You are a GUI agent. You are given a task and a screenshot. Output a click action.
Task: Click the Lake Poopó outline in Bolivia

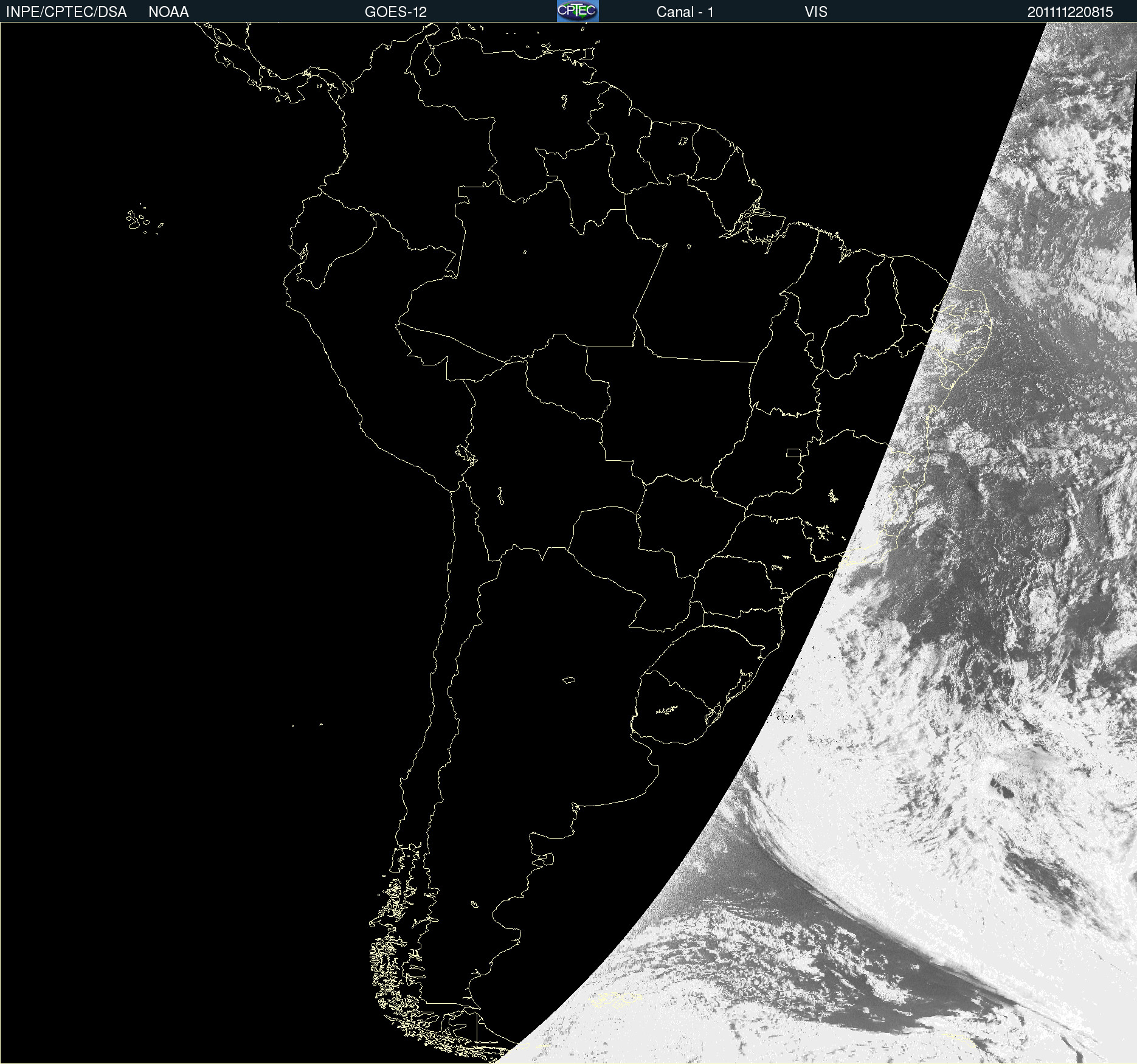[500, 496]
